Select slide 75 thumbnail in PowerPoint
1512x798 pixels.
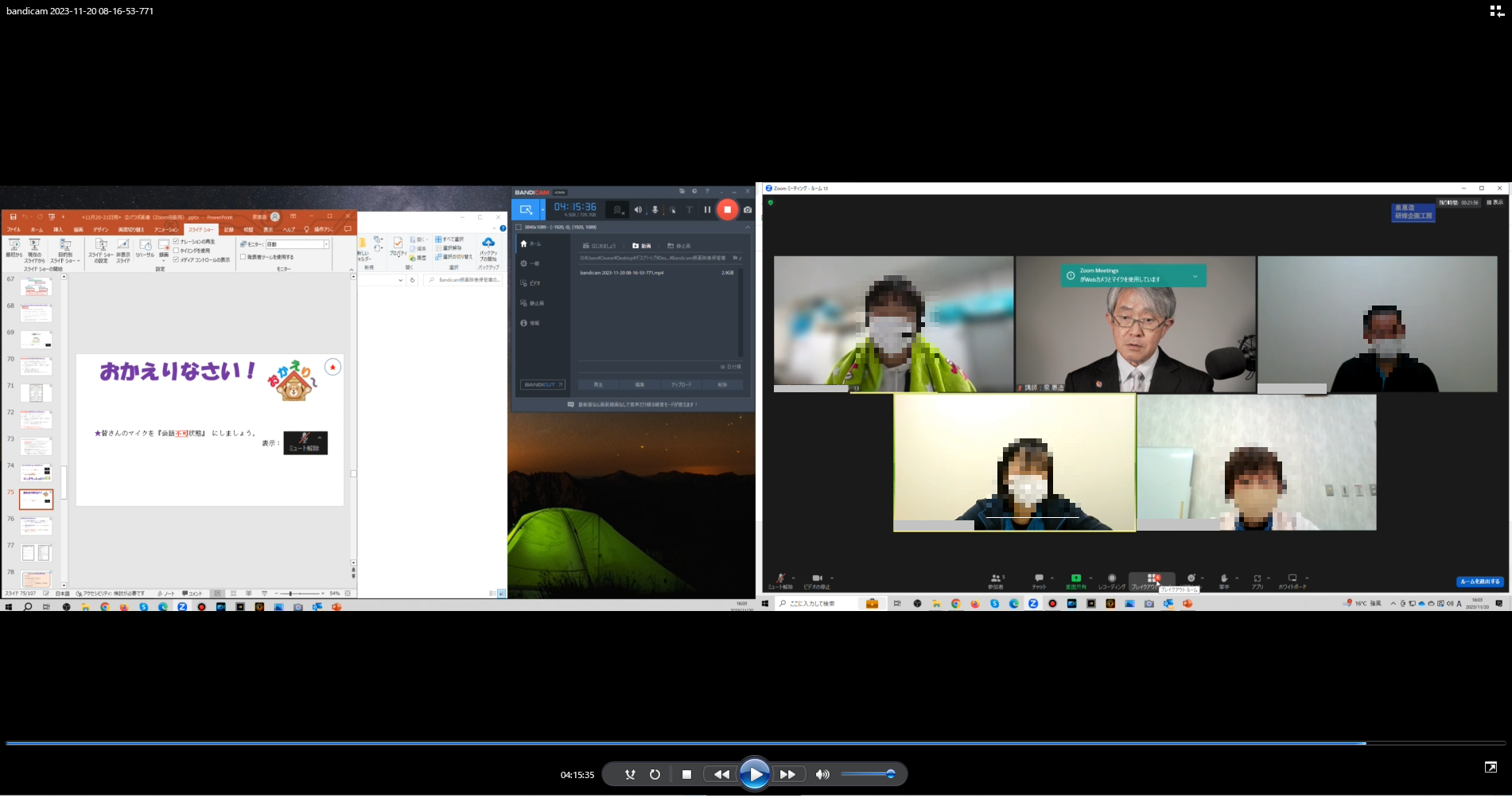(x=36, y=499)
